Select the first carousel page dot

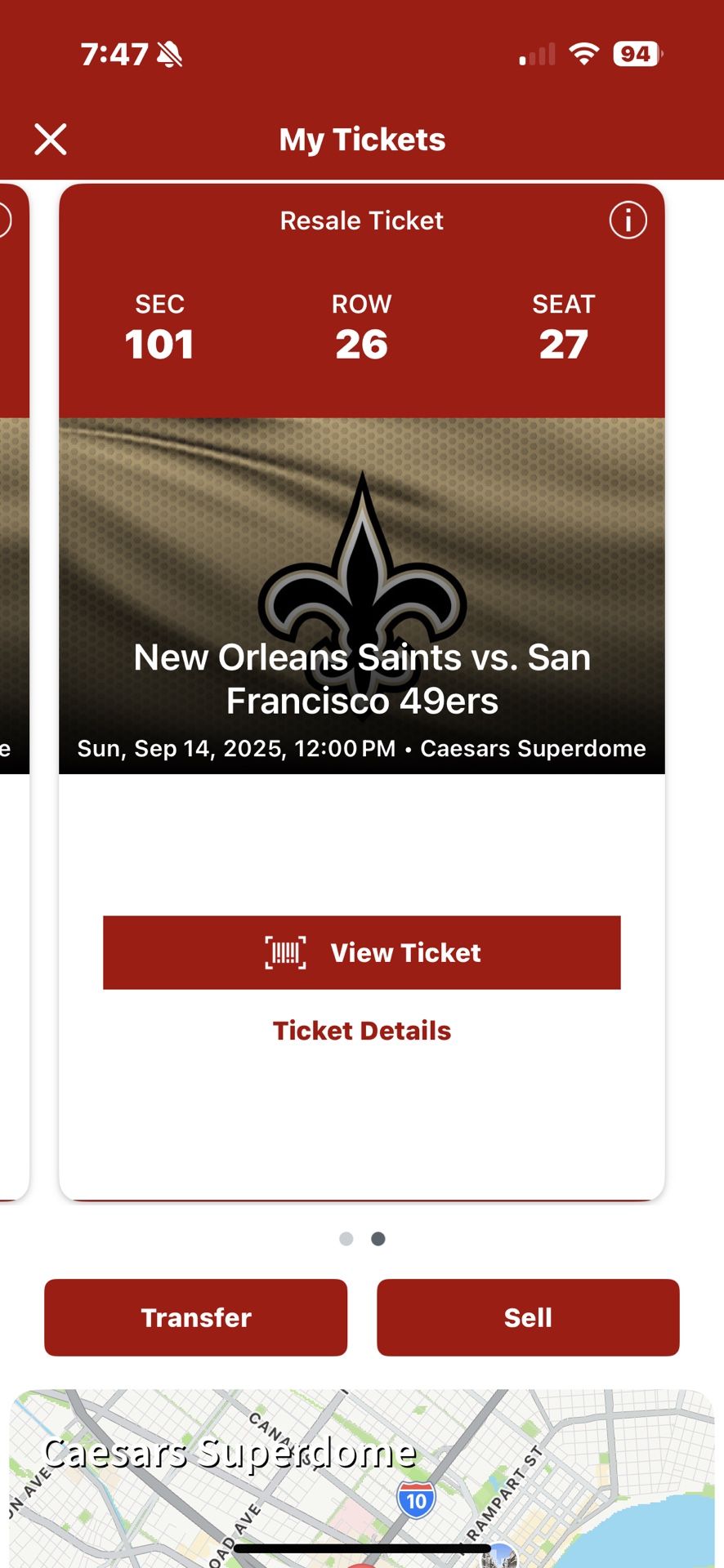[346, 1238]
